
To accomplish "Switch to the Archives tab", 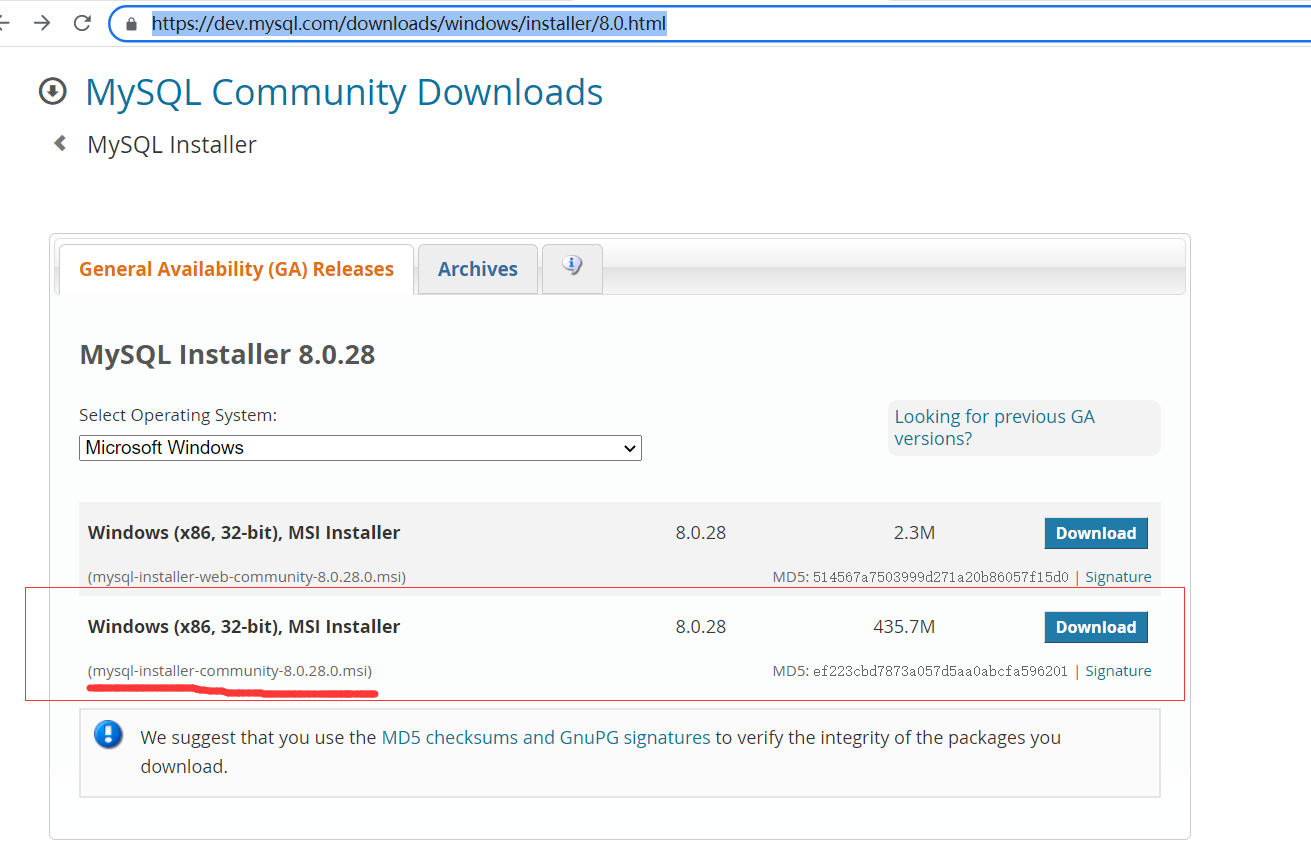I will 478,269.
